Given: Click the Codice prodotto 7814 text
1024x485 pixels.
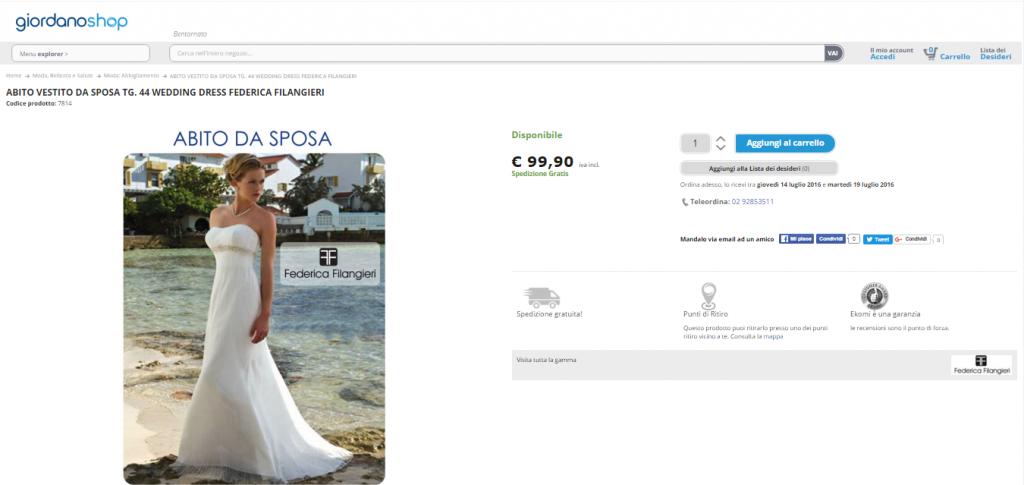Looking at the screenshot, I should click(39, 103).
